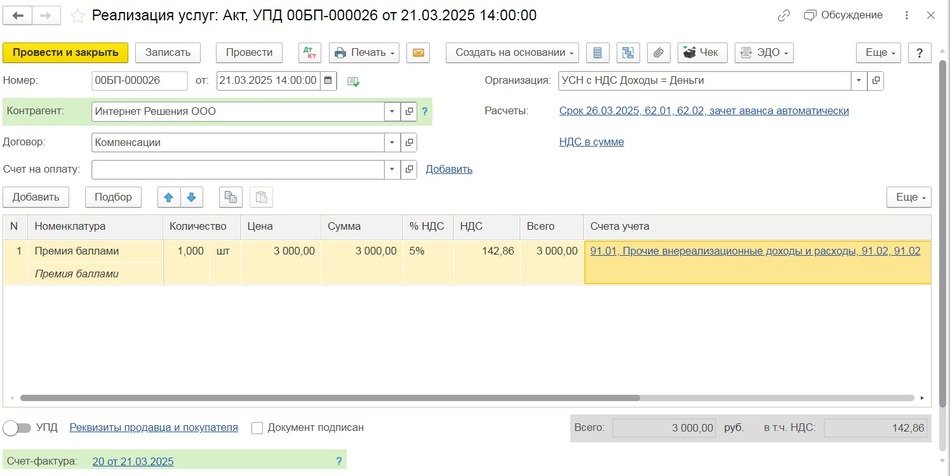Click the envelope email icon
Image resolution: width=950 pixels, height=476 pixels.
tap(418, 52)
